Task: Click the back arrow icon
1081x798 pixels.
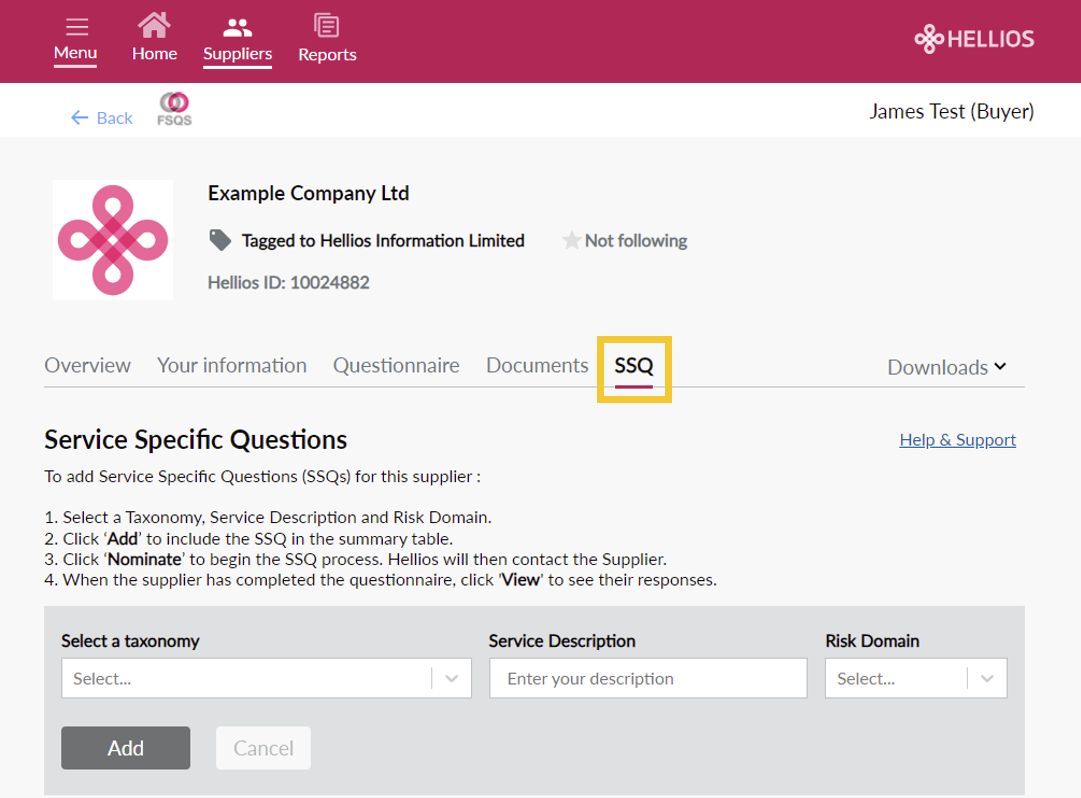Action: (79, 118)
